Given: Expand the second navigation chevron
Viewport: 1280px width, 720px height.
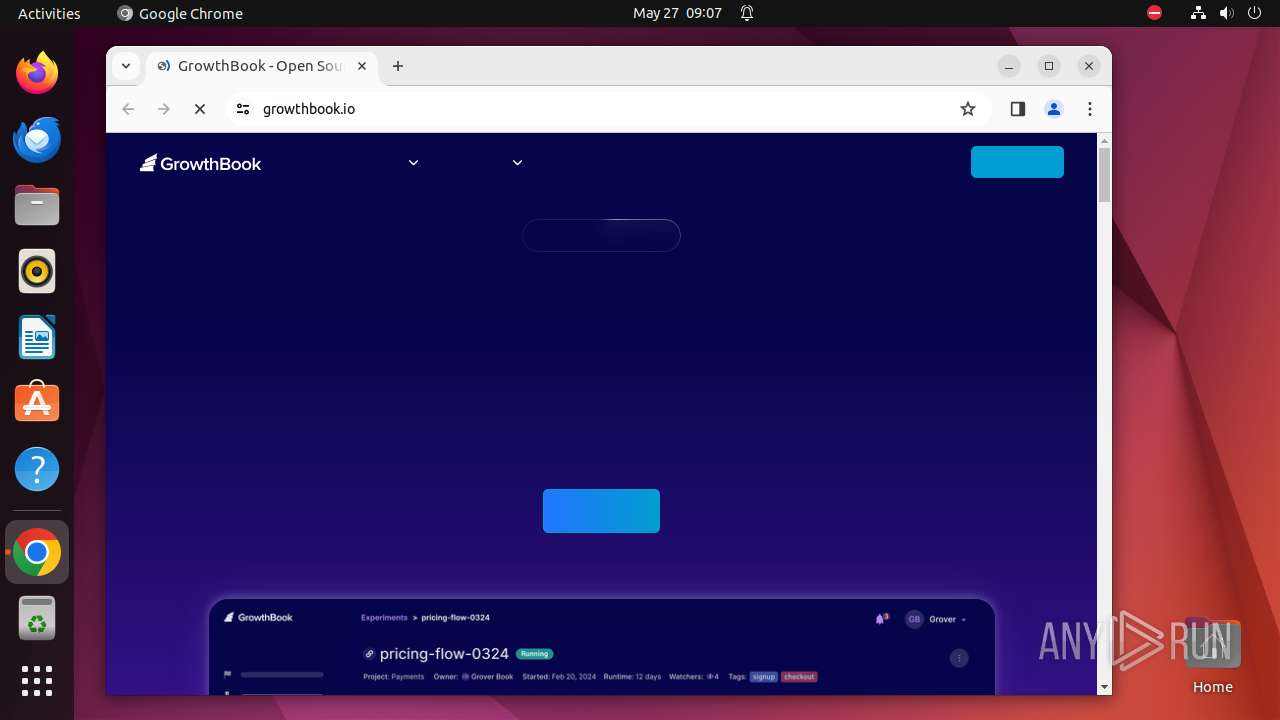Looking at the screenshot, I should pos(517,163).
